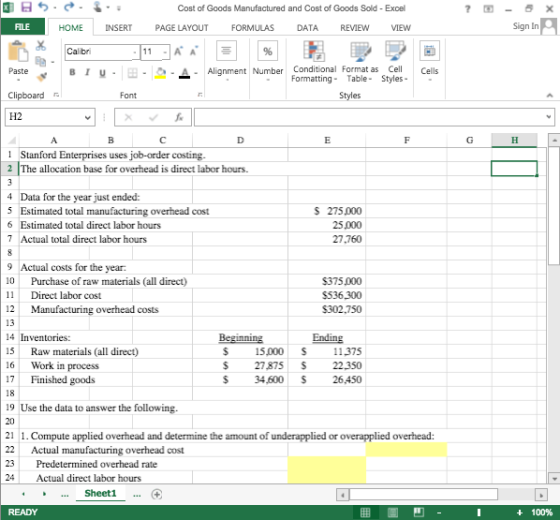The height and width of the screenshot is (520, 560).
Task: Toggle Bold formatting
Action: (72, 72)
